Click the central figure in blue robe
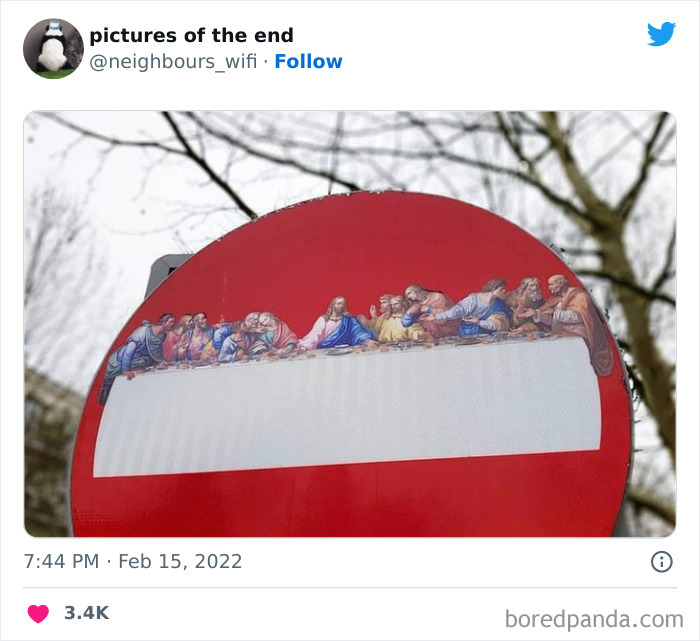The height and width of the screenshot is (641, 700). (x=338, y=324)
